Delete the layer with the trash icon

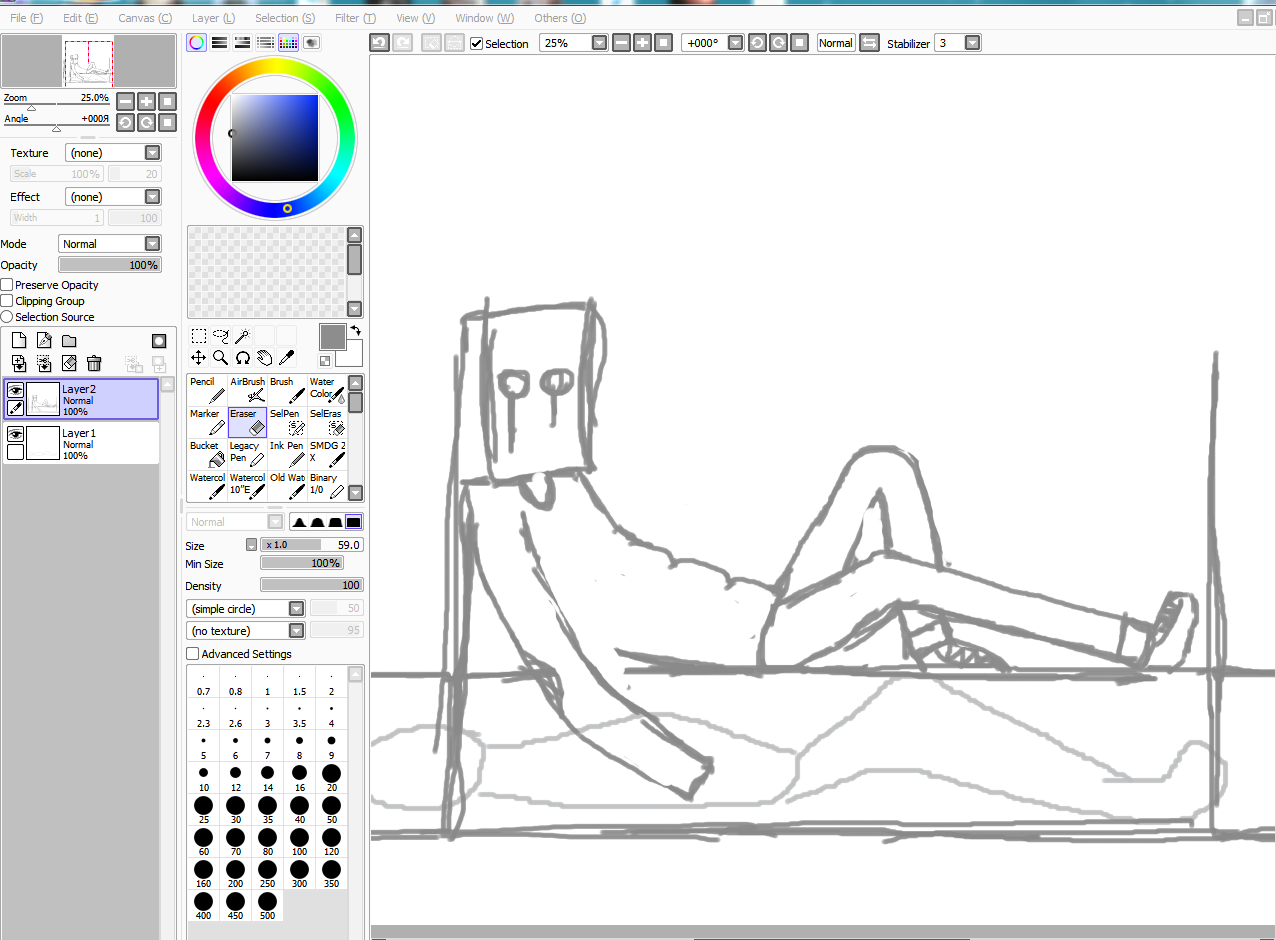pos(94,363)
